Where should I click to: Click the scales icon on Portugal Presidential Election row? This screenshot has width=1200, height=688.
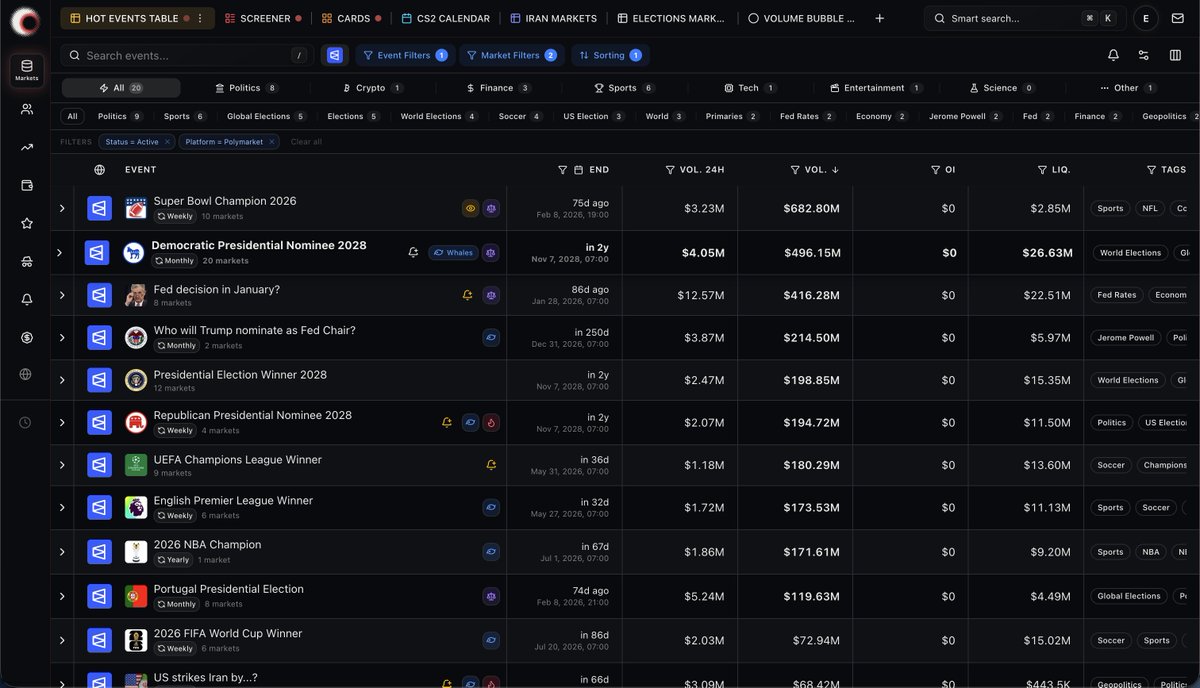[491, 596]
